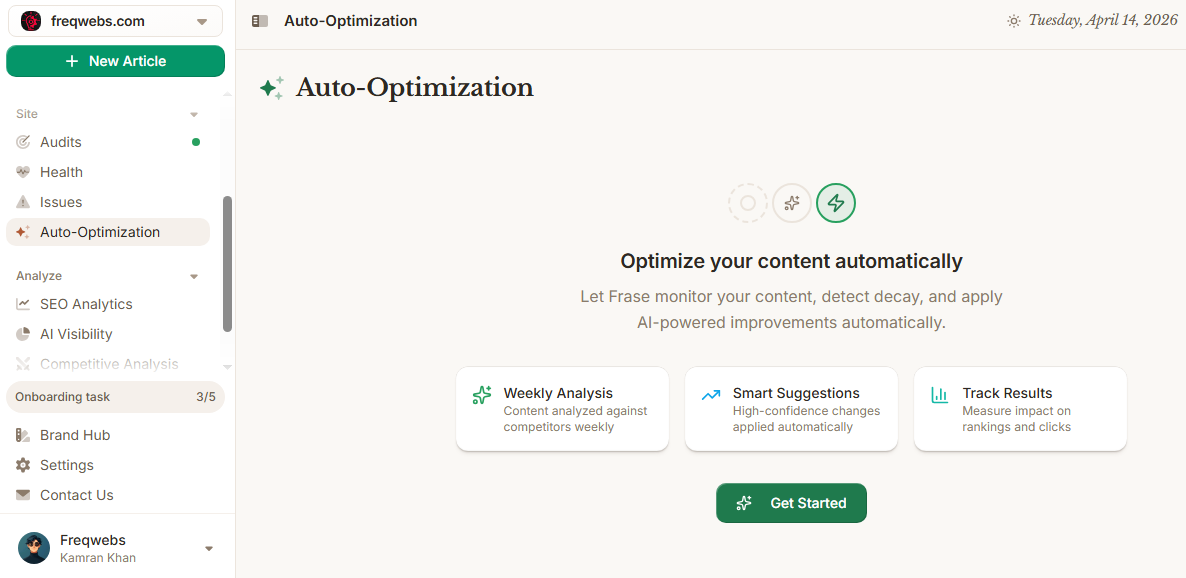Collapse the Site section
The height and width of the screenshot is (578, 1186).
click(194, 115)
